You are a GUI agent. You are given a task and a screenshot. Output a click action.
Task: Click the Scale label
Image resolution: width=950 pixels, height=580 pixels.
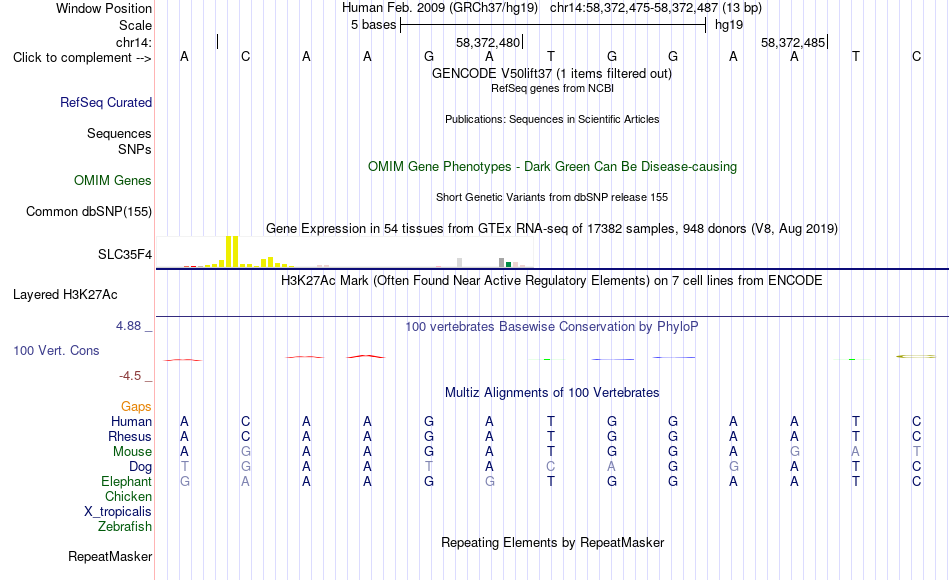pos(136,25)
